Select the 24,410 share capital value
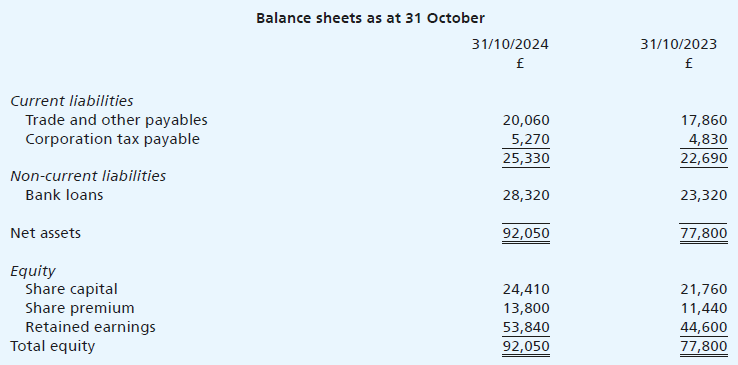Screen dimensions: 738x365 (526, 289)
